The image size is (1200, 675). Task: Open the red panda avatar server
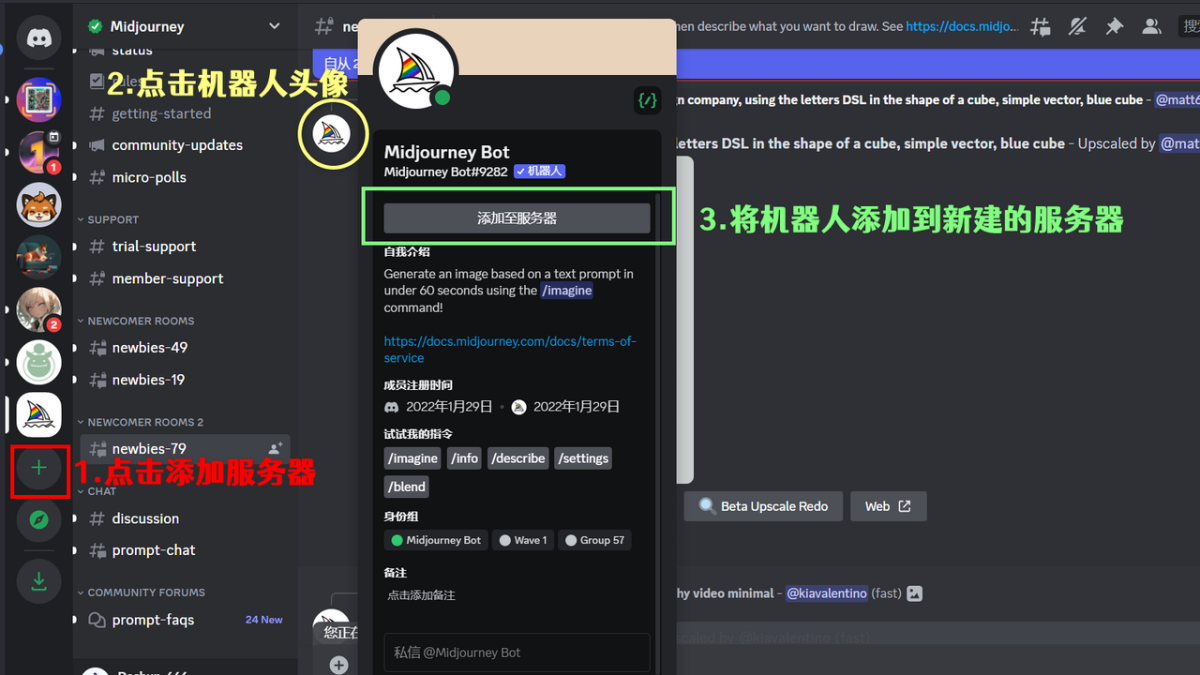[x=39, y=205]
